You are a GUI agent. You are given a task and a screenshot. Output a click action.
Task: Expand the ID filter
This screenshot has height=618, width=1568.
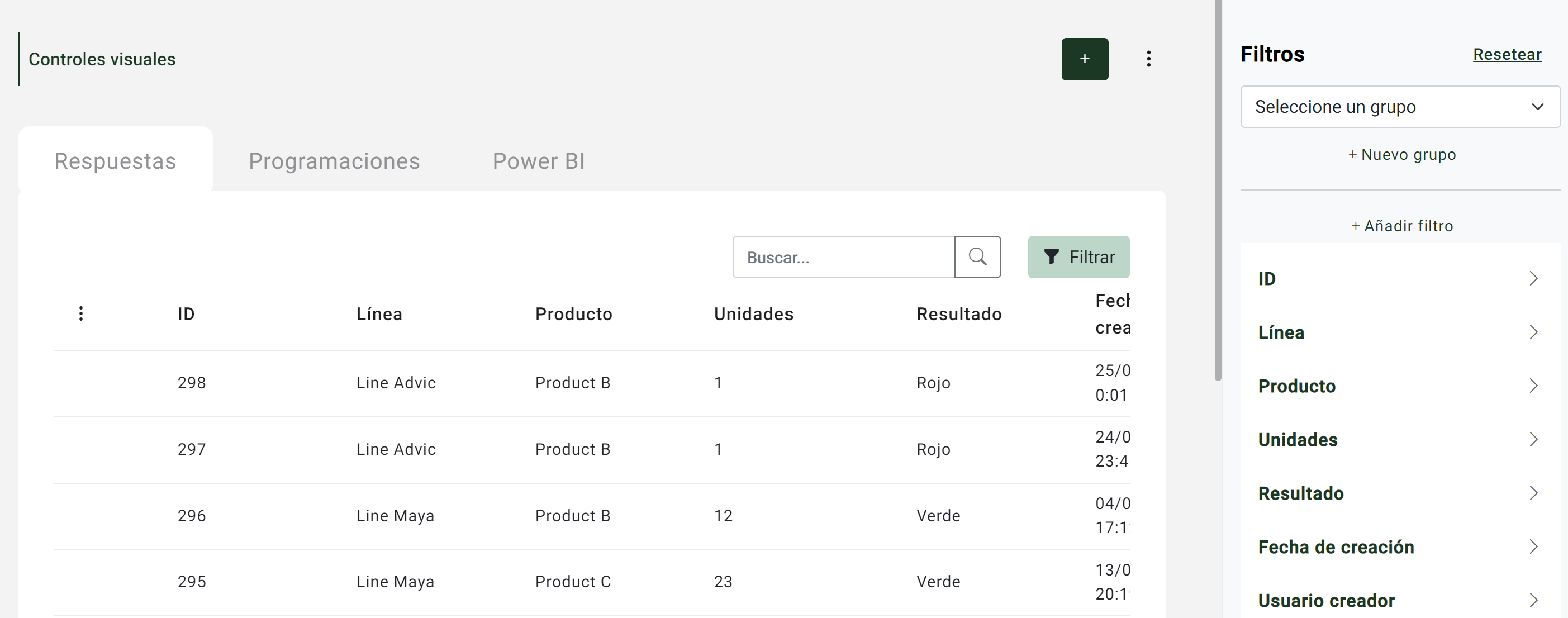[x=1400, y=279]
